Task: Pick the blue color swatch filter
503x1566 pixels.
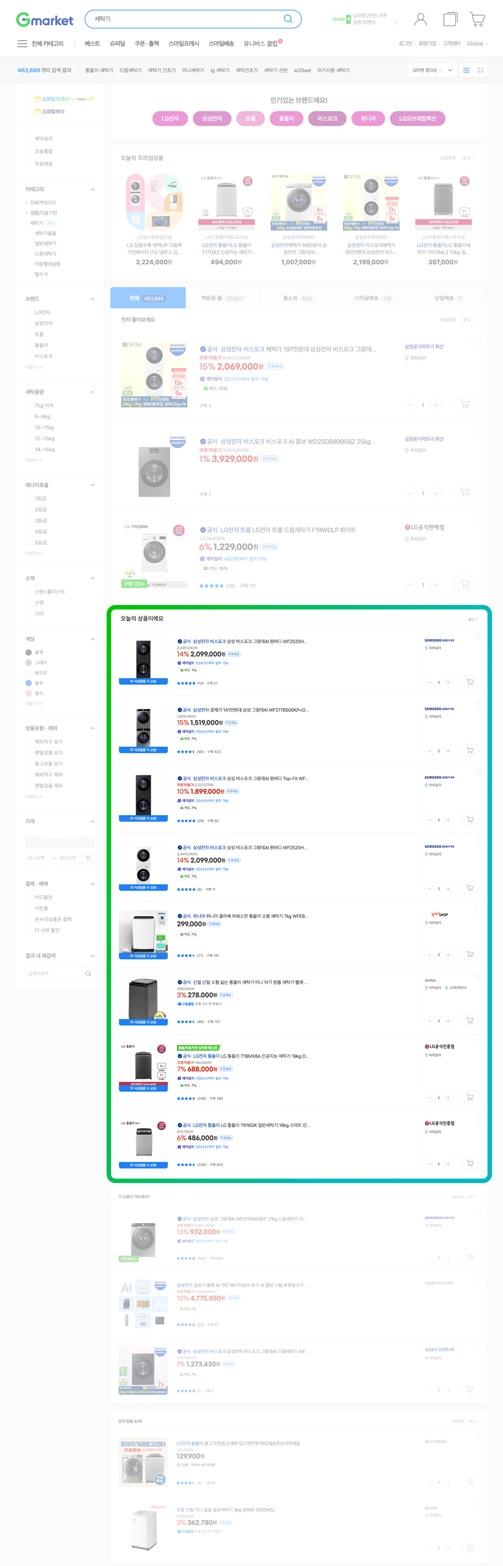Action: (28, 683)
